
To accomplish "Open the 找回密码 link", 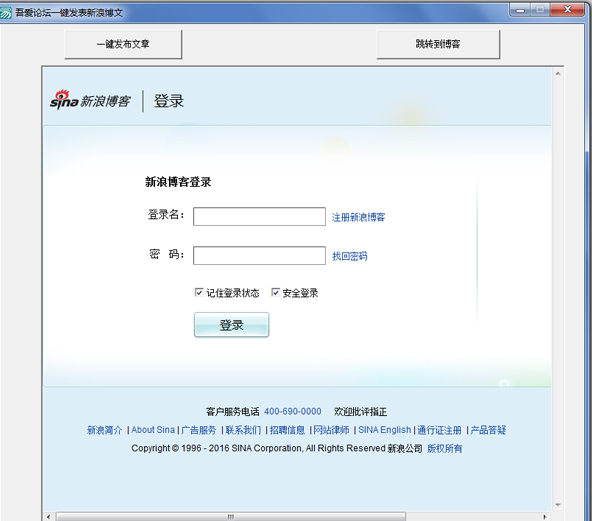I will pos(350,256).
